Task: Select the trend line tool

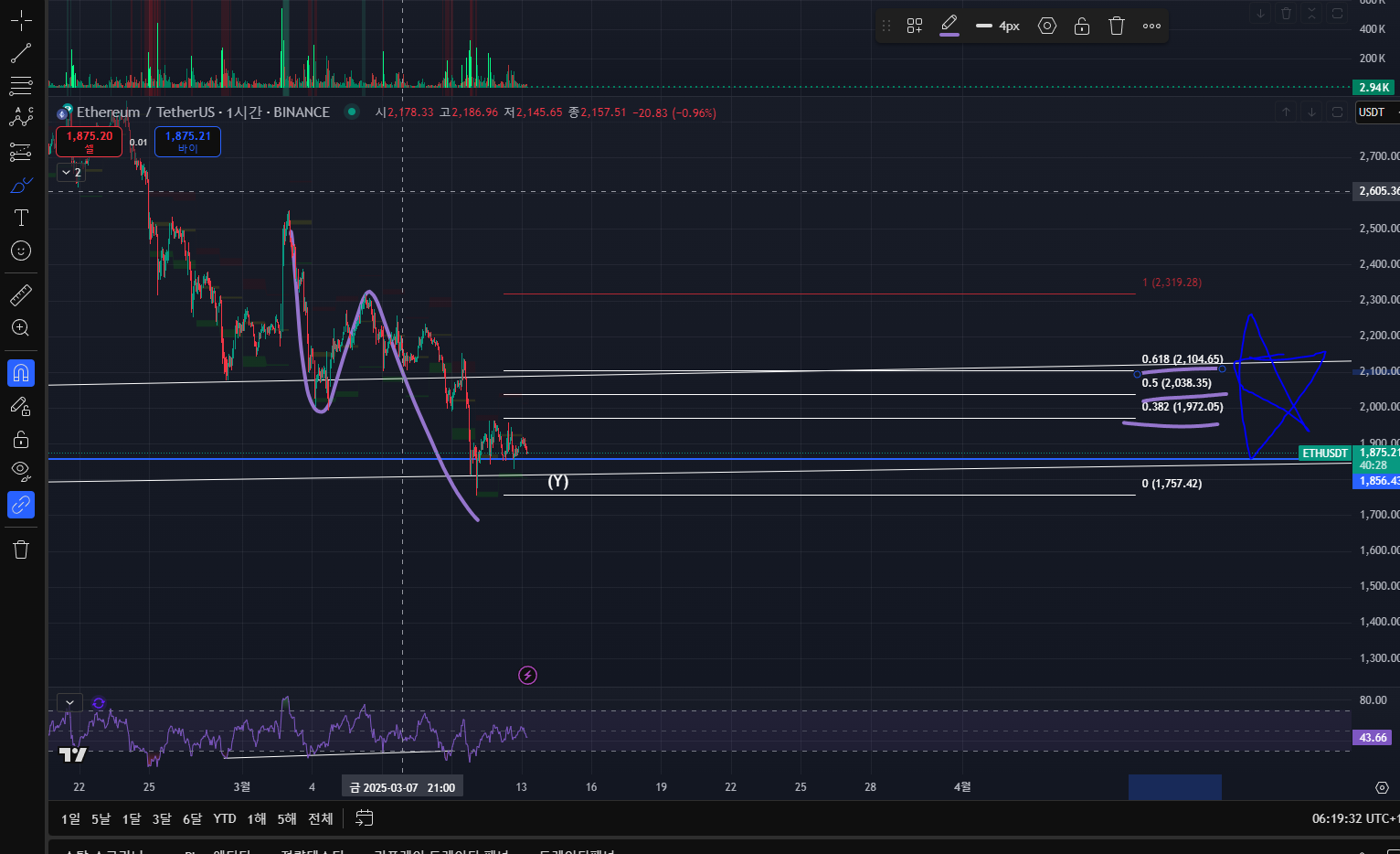Action: coord(21,53)
